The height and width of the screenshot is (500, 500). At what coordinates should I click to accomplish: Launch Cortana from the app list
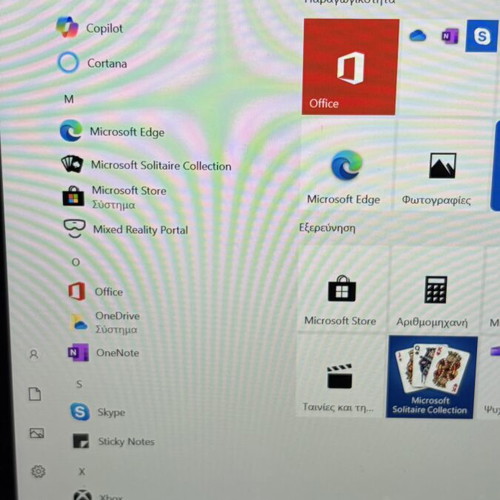[92, 63]
